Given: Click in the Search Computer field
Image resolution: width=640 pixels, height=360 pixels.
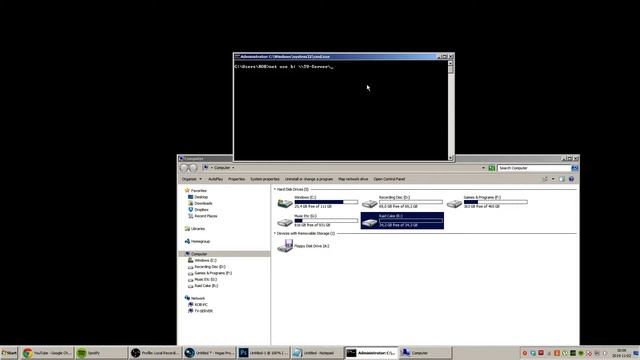Looking at the screenshot, I should [534, 168].
